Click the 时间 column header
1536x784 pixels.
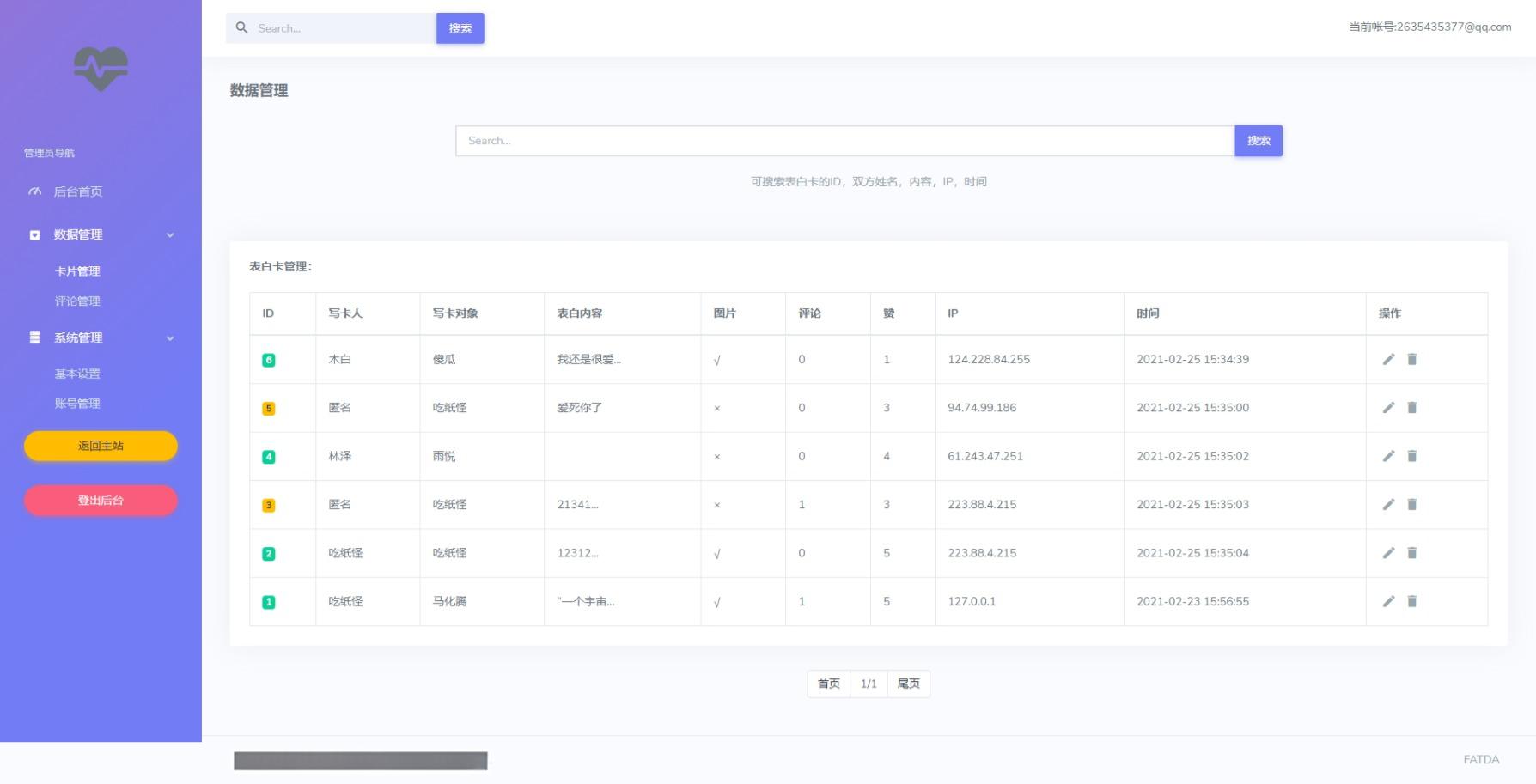coord(1148,313)
